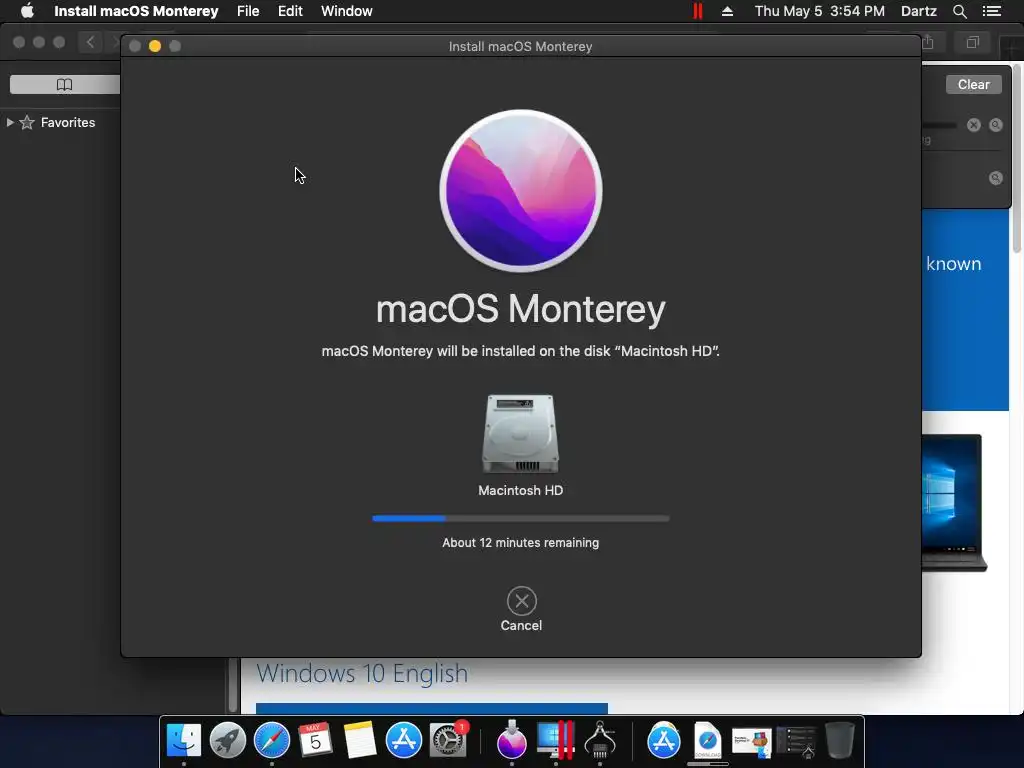This screenshot has width=1024, height=768.
Task: Open the Edit menu
Action: coord(290,11)
